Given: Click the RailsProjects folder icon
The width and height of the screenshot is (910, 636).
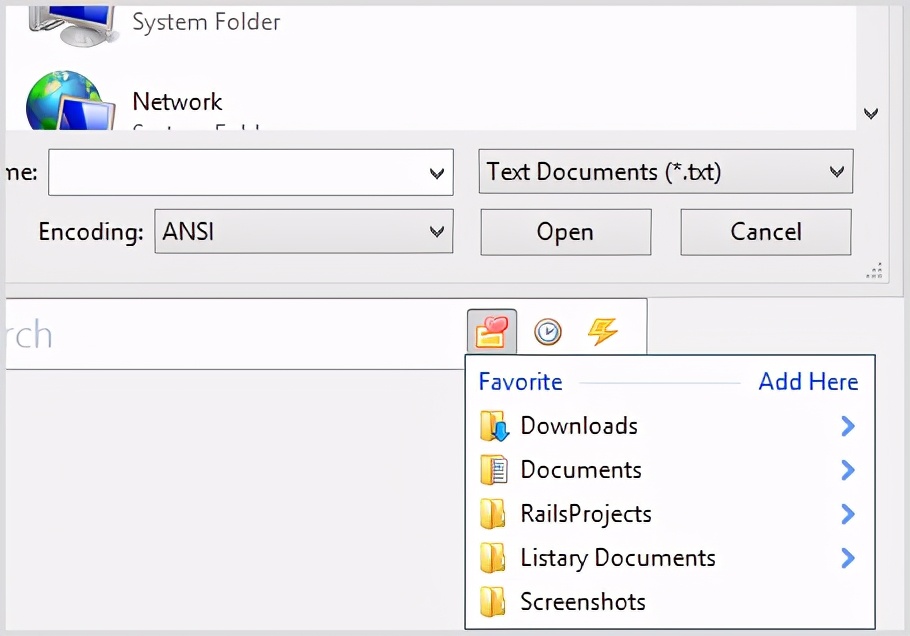Looking at the screenshot, I should [493, 514].
